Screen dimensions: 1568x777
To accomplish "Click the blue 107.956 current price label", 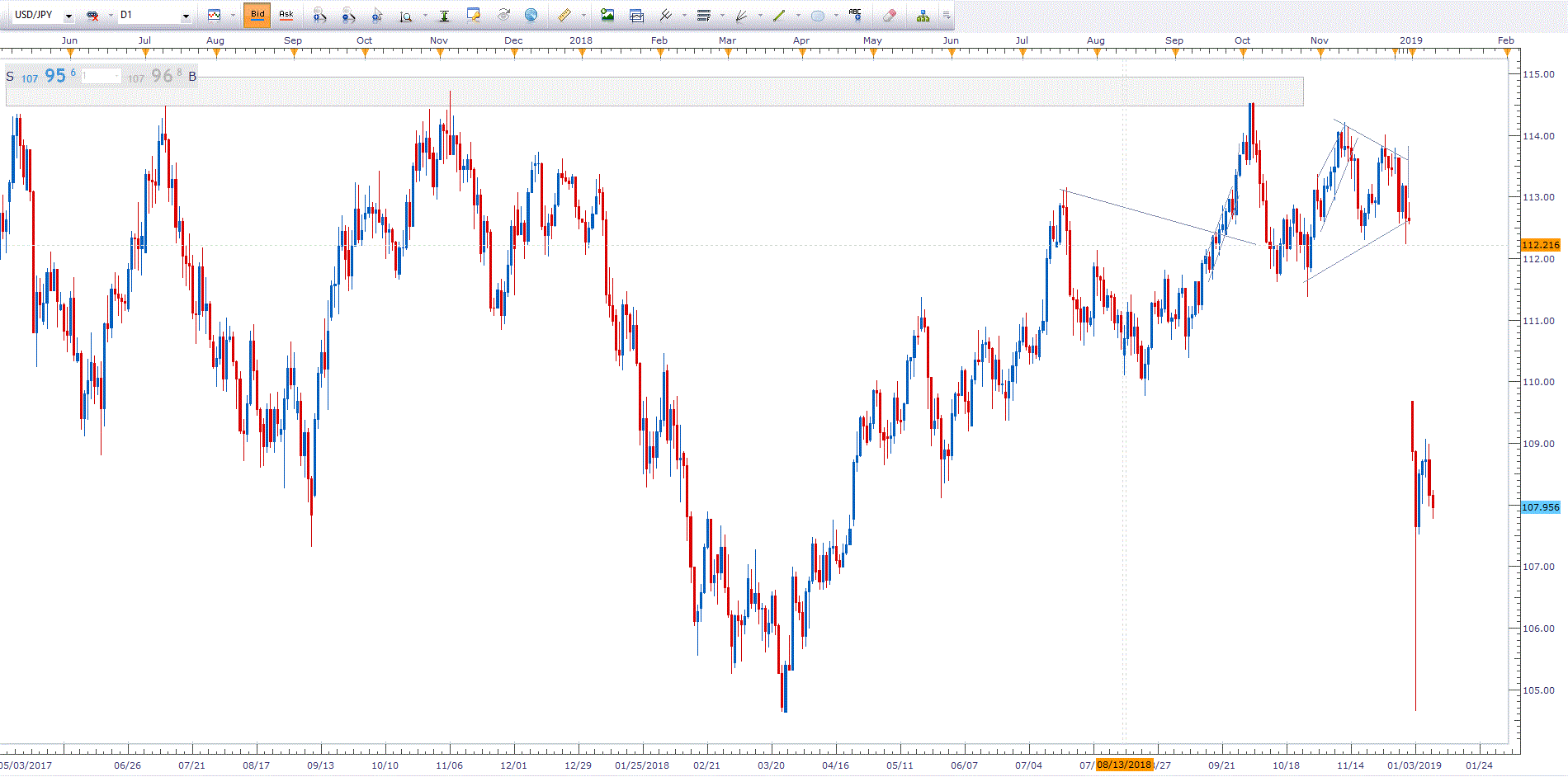I will click(1540, 507).
